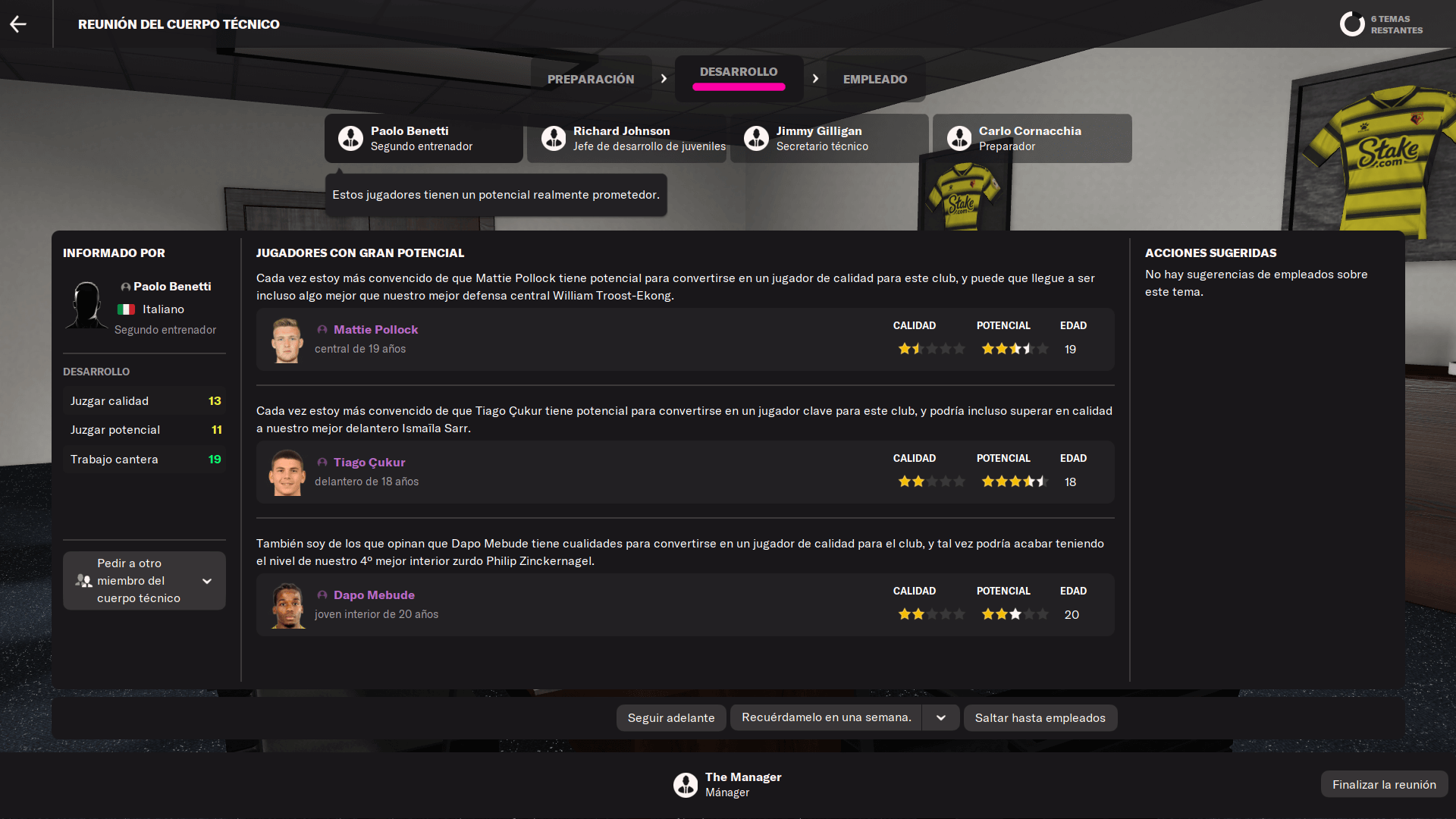Click the remaining topics progress circle
The width and height of the screenshot is (1456, 819).
coord(1352,24)
